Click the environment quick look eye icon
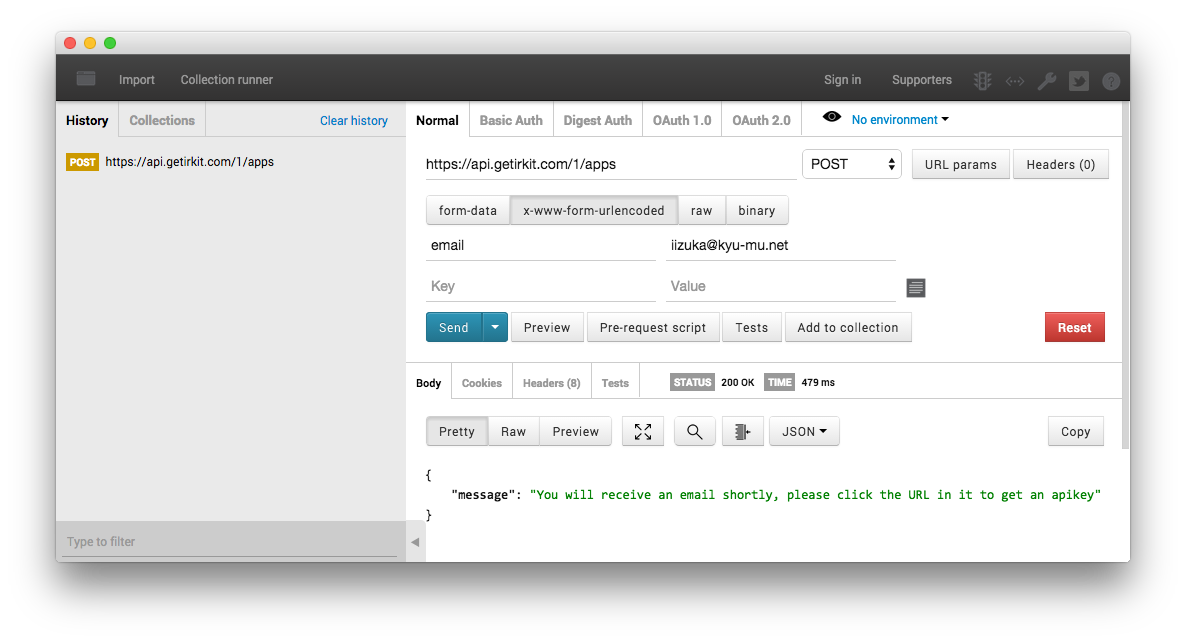The width and height of the screenshot is (1186, 642). click(831, 117)
